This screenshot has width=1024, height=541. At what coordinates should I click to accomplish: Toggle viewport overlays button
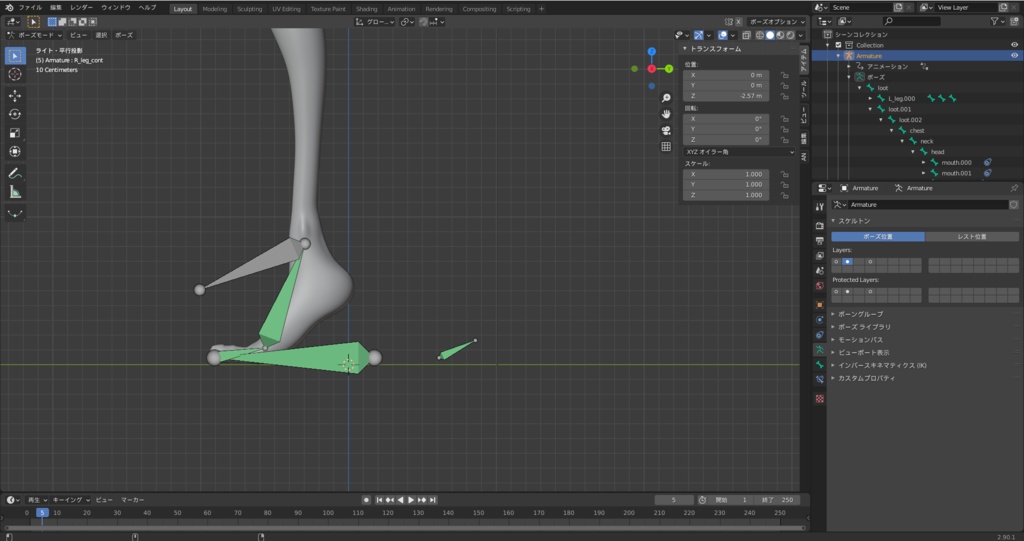pyautogui.click(x=723, y=35)
